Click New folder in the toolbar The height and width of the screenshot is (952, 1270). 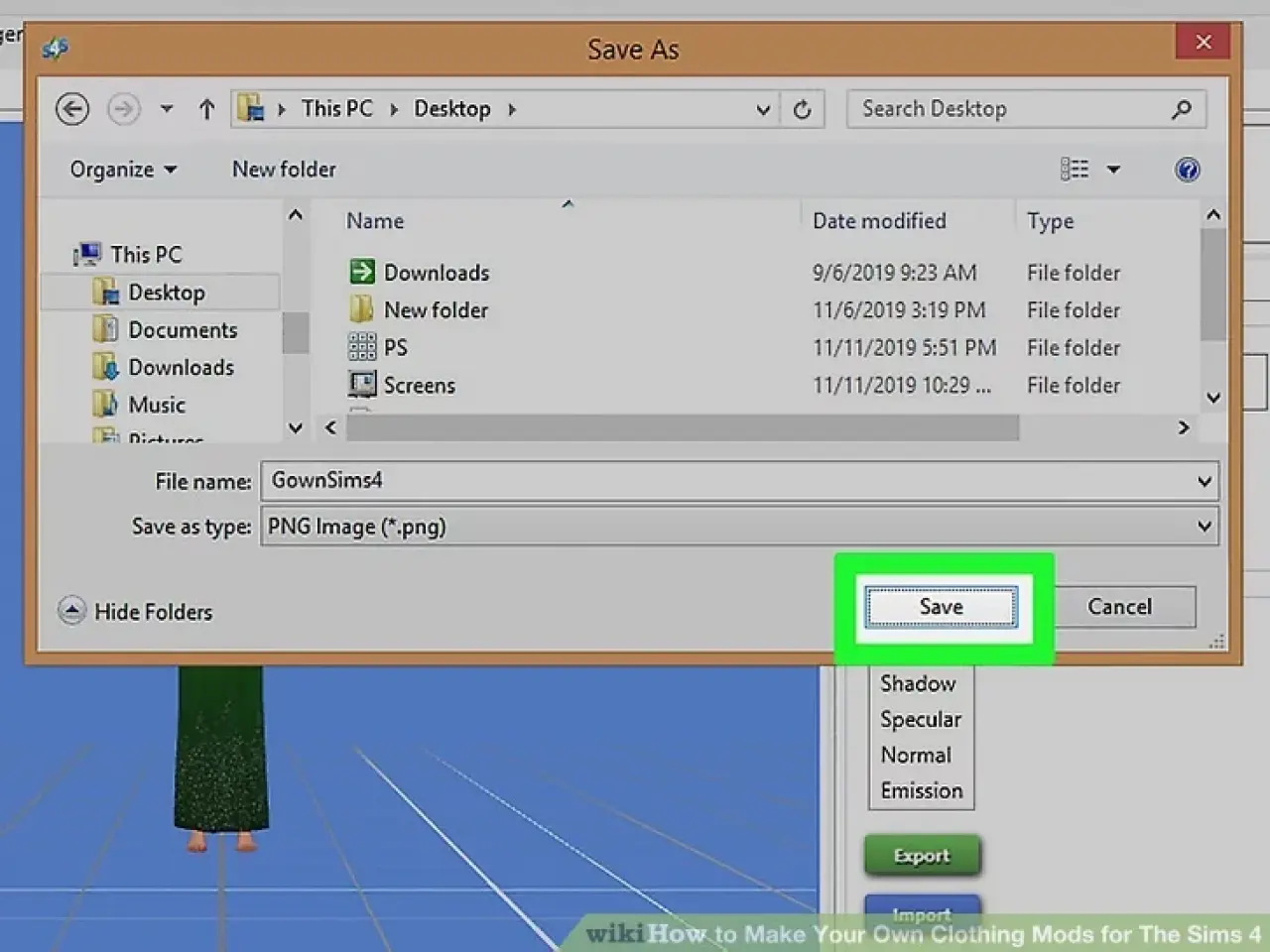[x=284, y=170]
